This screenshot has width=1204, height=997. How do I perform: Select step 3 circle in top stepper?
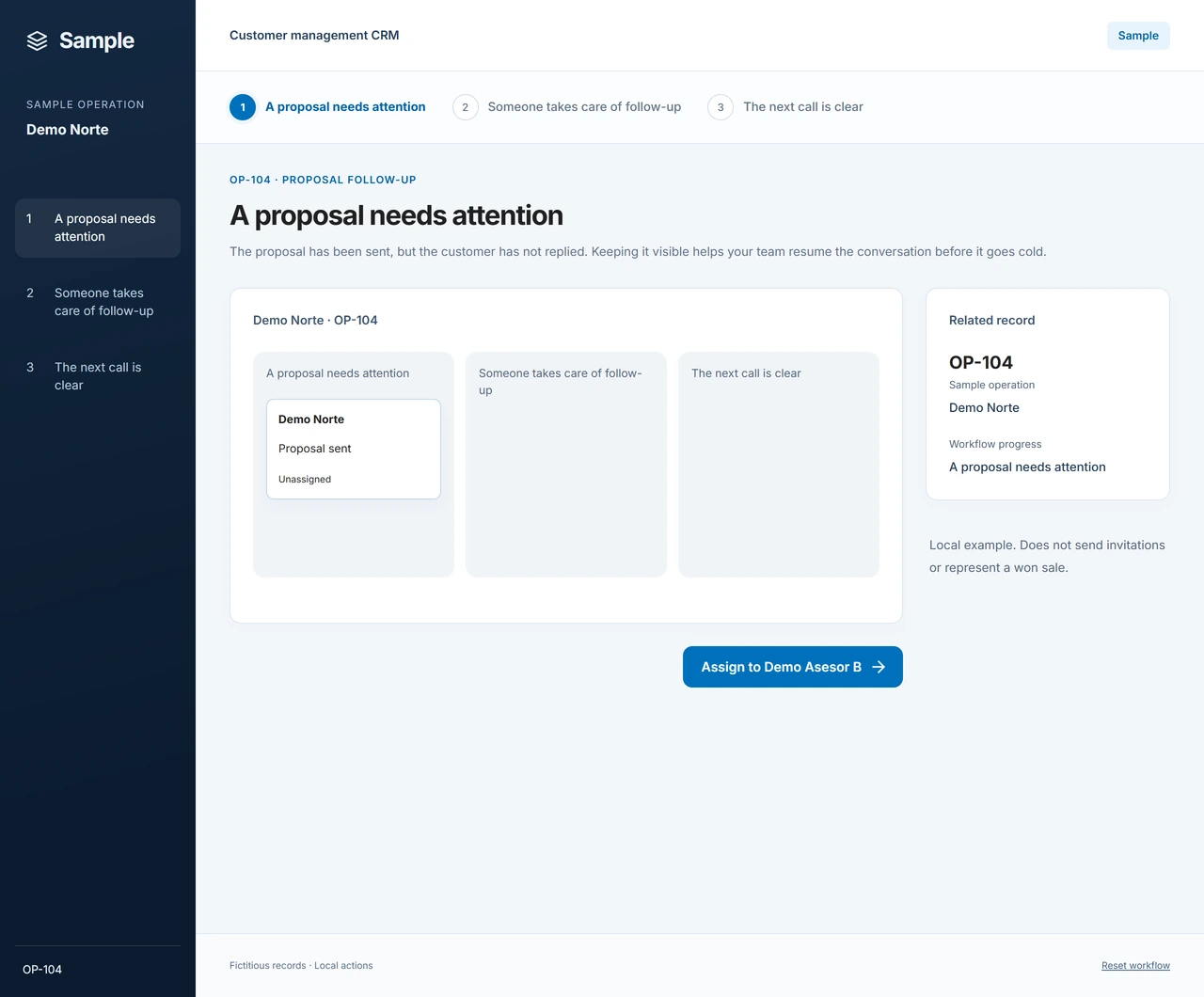[721, 107]
